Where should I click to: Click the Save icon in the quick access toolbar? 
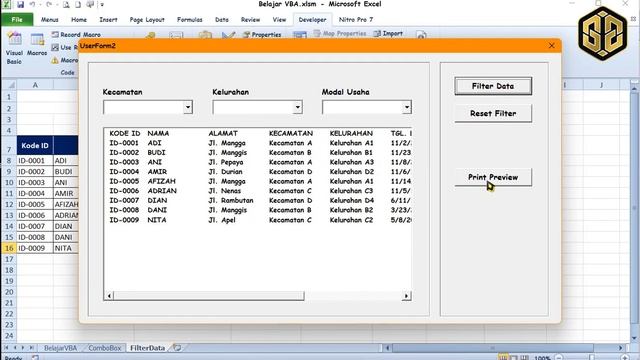(20, 5)
